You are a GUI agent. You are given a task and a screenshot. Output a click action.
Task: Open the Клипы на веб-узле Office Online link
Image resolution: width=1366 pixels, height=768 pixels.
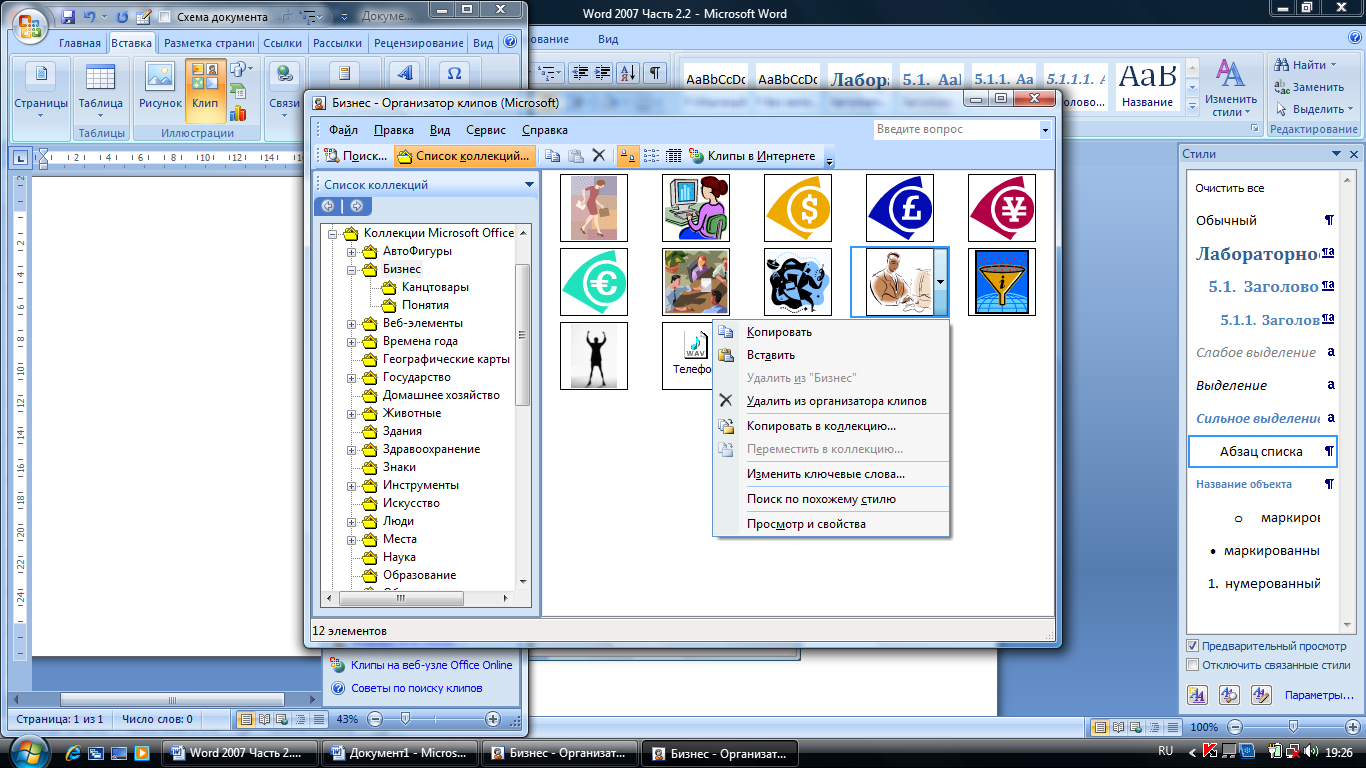[431, 665]
